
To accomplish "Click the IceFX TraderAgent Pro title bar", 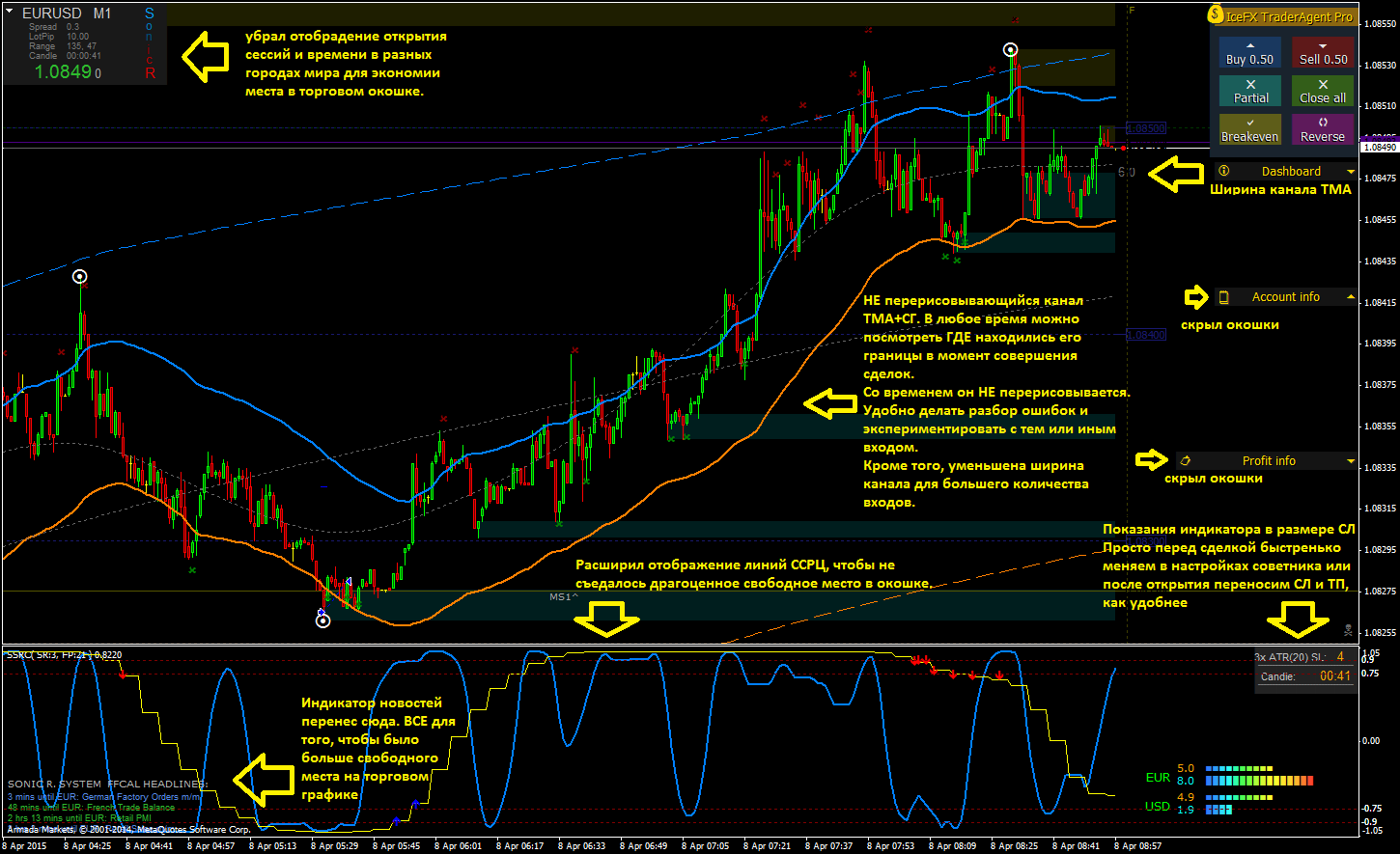I will [1289, 16].
